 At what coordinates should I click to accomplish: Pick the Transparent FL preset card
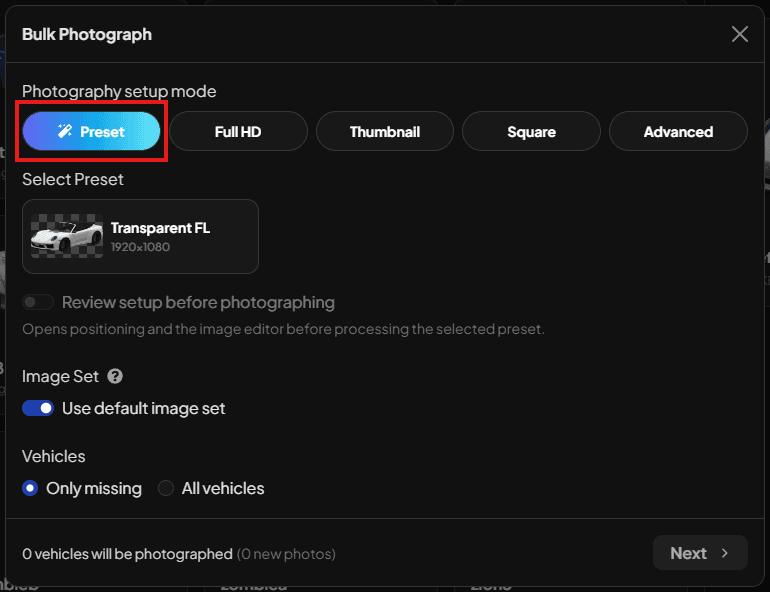(140, 237)
